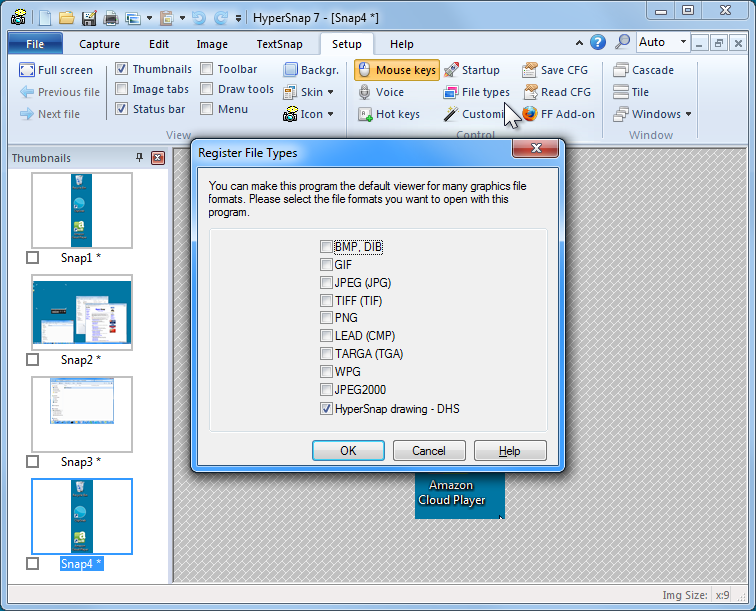Switch to the Capture ribbon tab
Viewport: 756px width, 611px height.
[x=99, y=44]
